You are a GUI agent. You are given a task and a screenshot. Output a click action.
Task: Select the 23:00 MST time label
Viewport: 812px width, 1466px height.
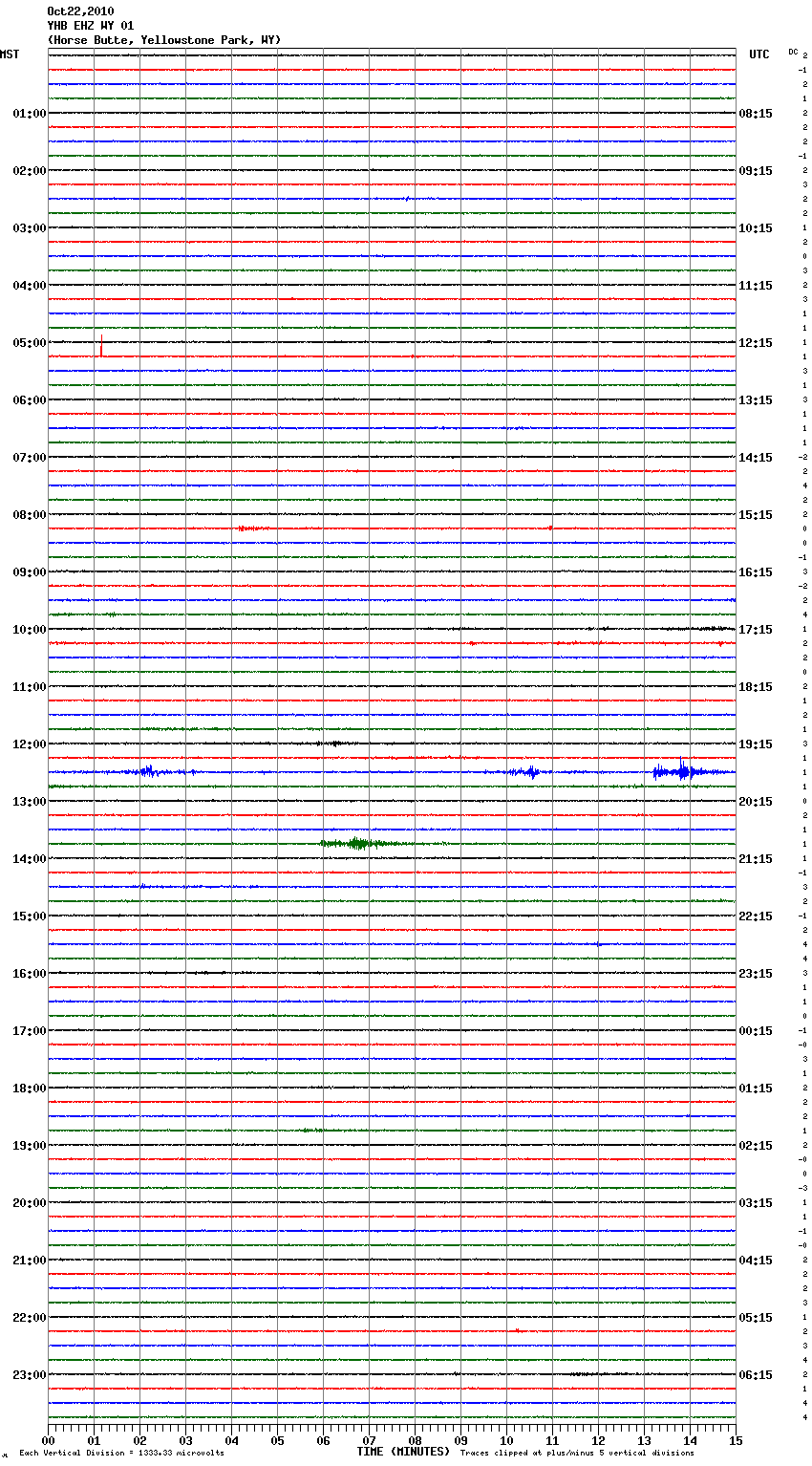click(30, 1375)
